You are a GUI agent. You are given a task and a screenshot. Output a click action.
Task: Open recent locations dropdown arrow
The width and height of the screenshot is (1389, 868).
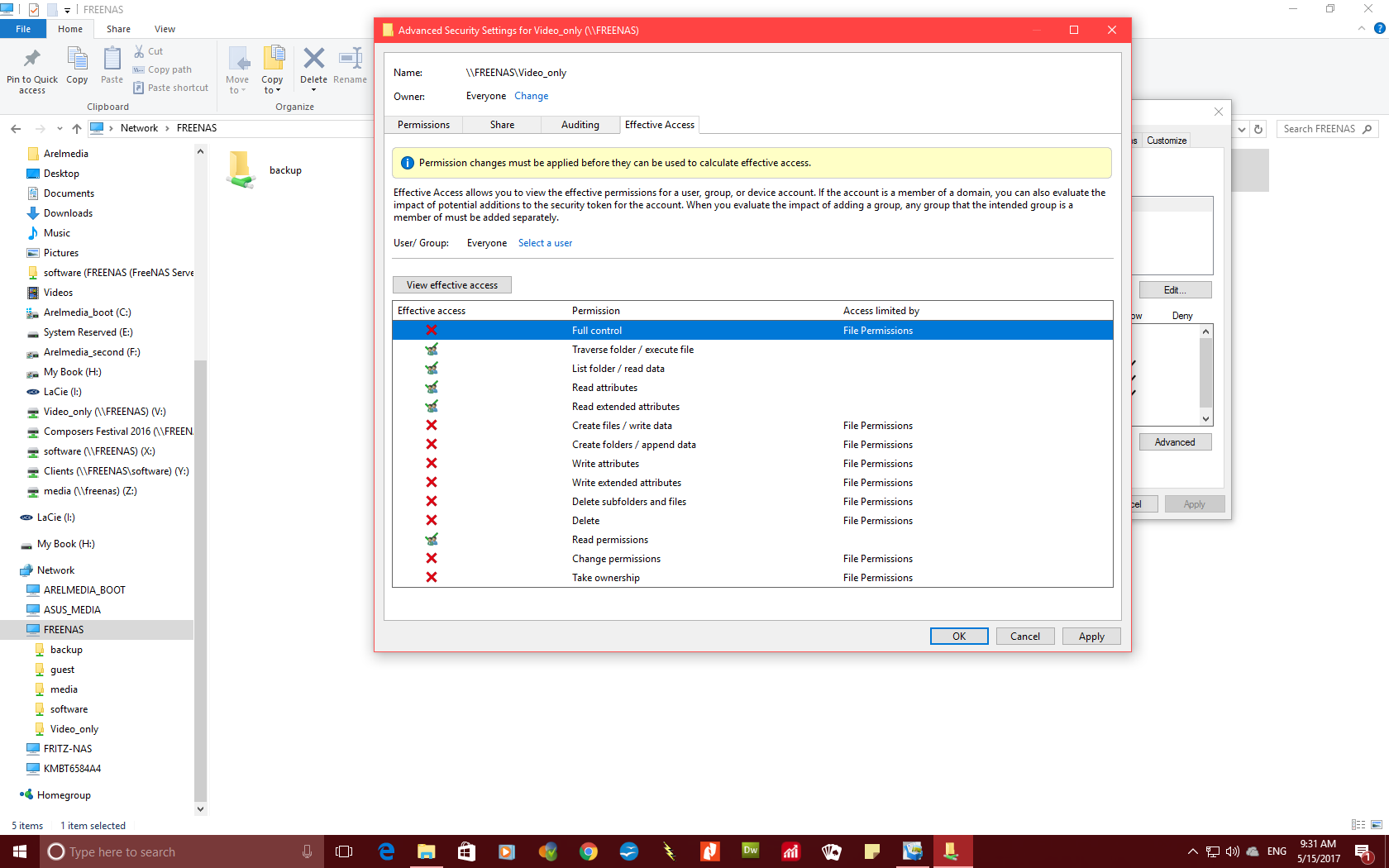(60, 128)
